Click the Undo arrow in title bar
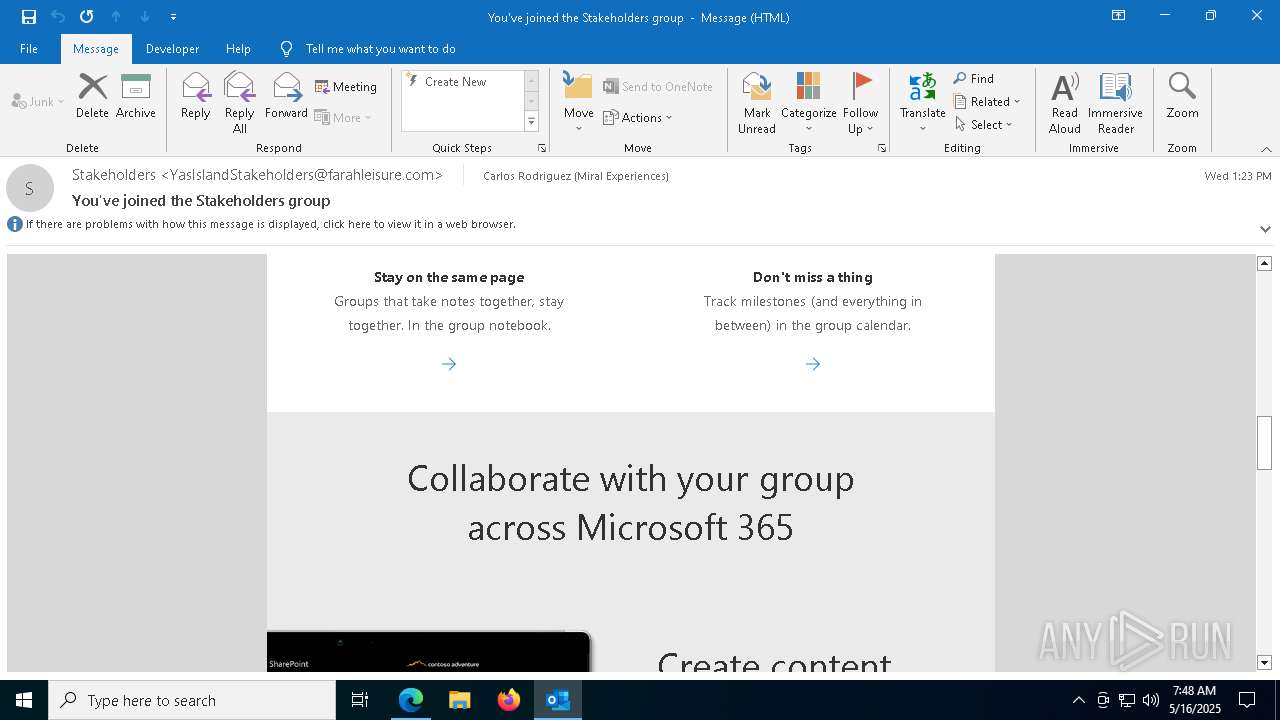 [x=58, y=17]
